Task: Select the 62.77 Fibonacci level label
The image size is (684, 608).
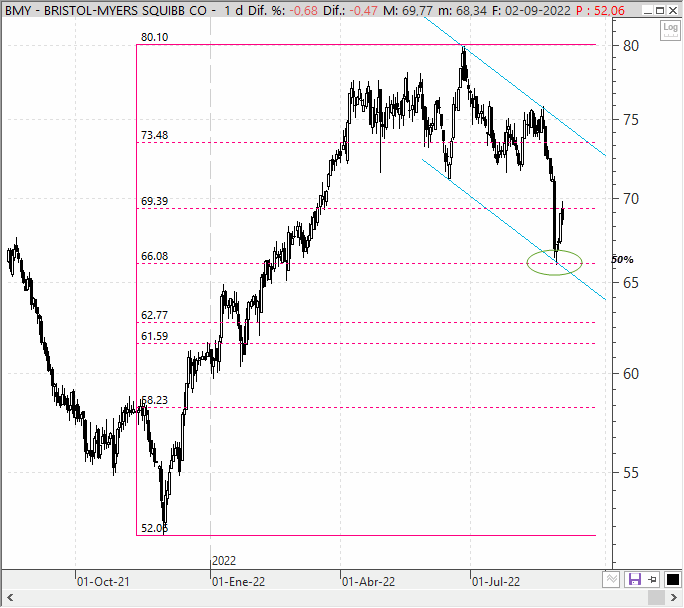Action: (x=154, y=315)
